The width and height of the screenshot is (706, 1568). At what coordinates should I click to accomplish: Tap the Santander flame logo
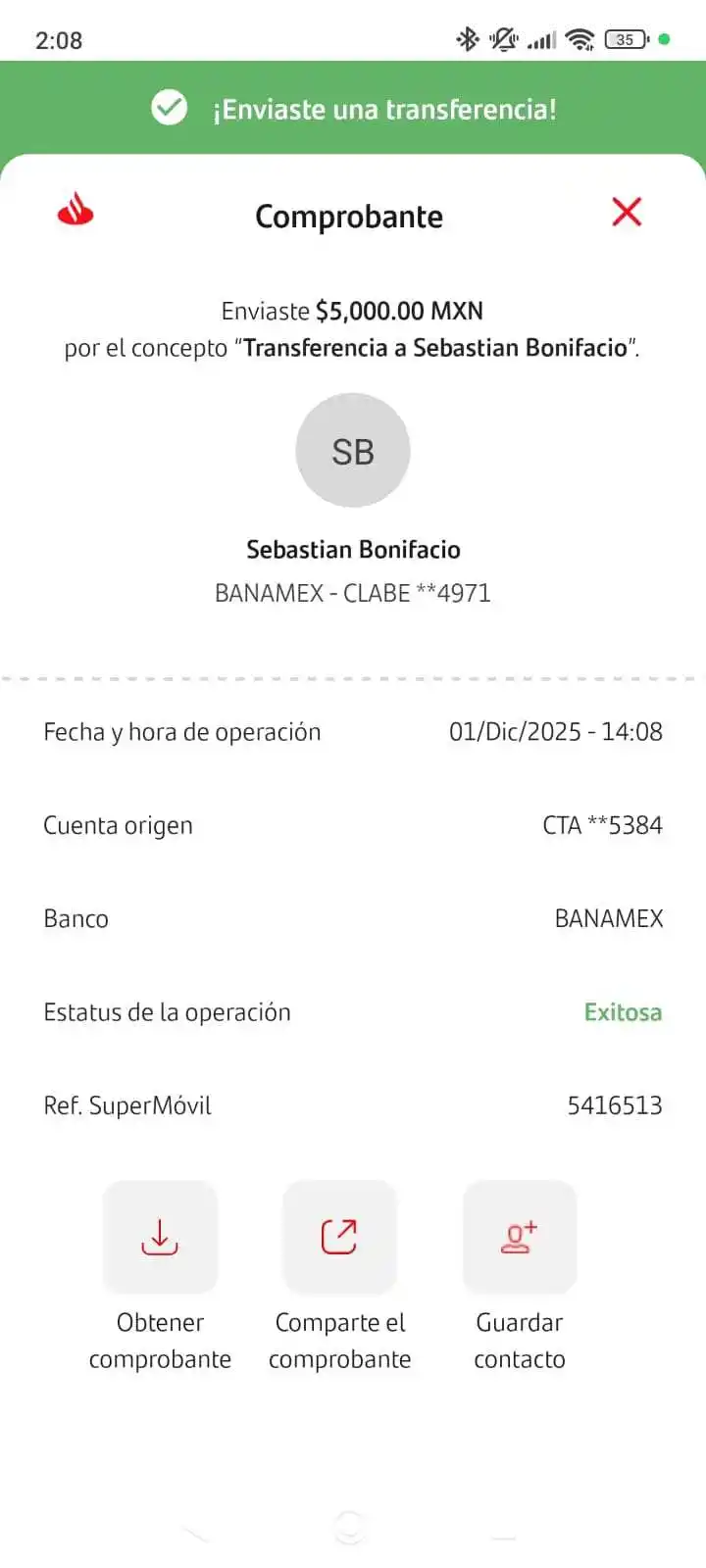[76, 210]
